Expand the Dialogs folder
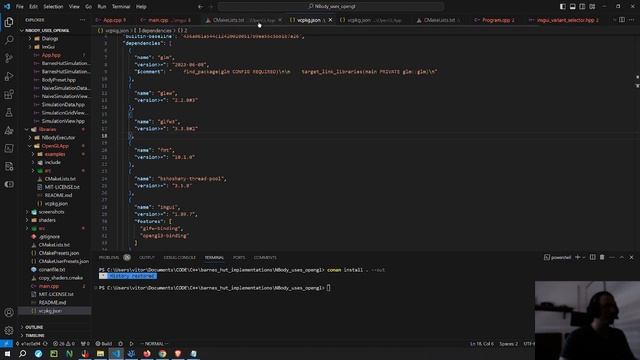 [50, 39]
